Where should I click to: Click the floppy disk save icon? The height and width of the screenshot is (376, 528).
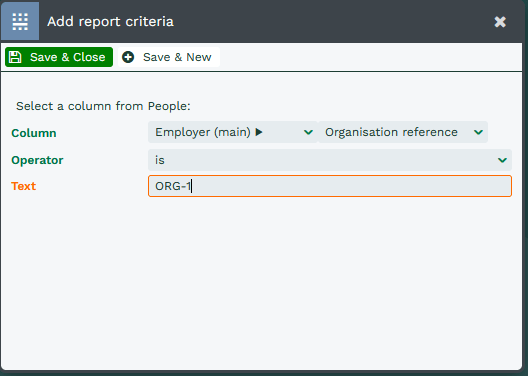pos(15,57)
